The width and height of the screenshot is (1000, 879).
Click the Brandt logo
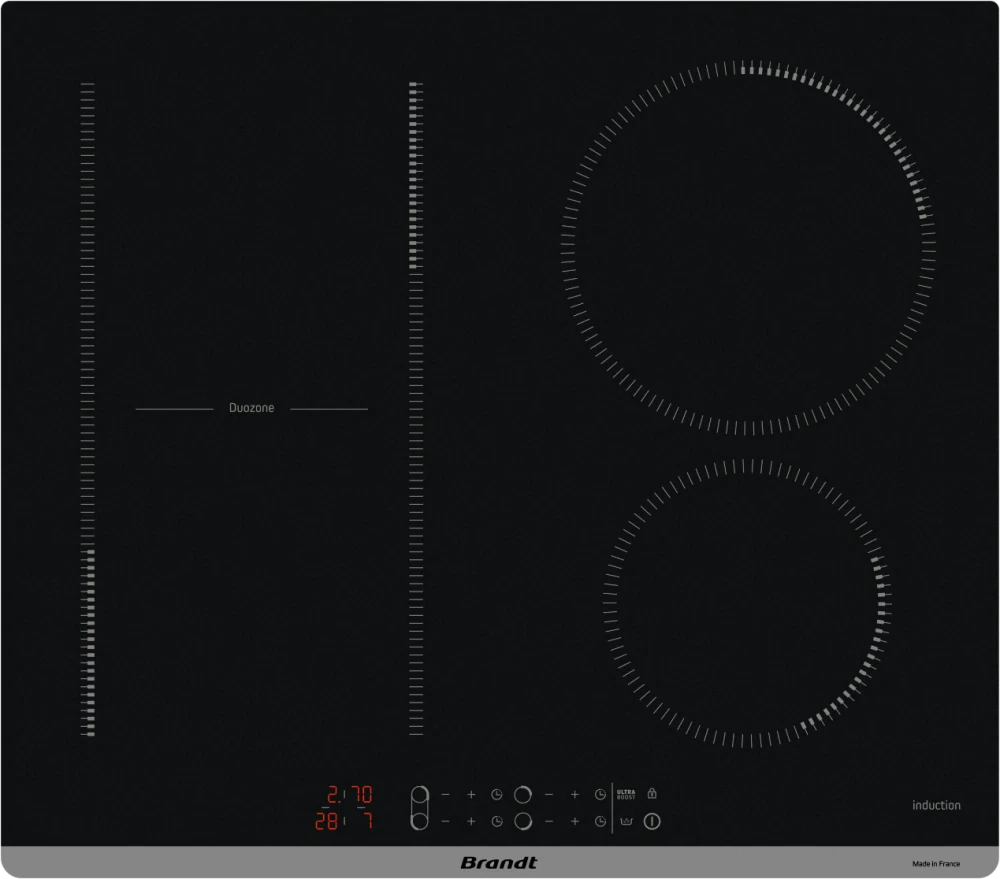[499, 862]
